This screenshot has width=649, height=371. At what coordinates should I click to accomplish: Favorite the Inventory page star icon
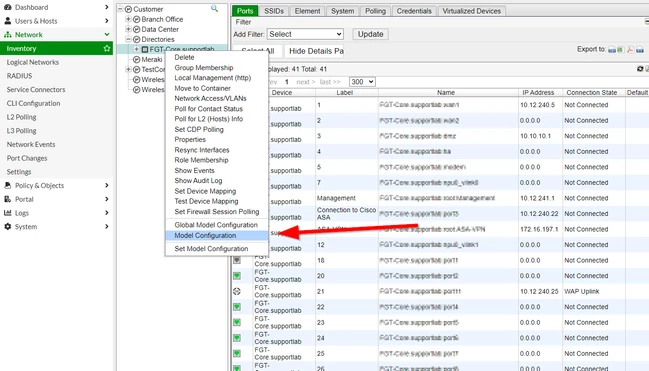click(x=107, y=48)
